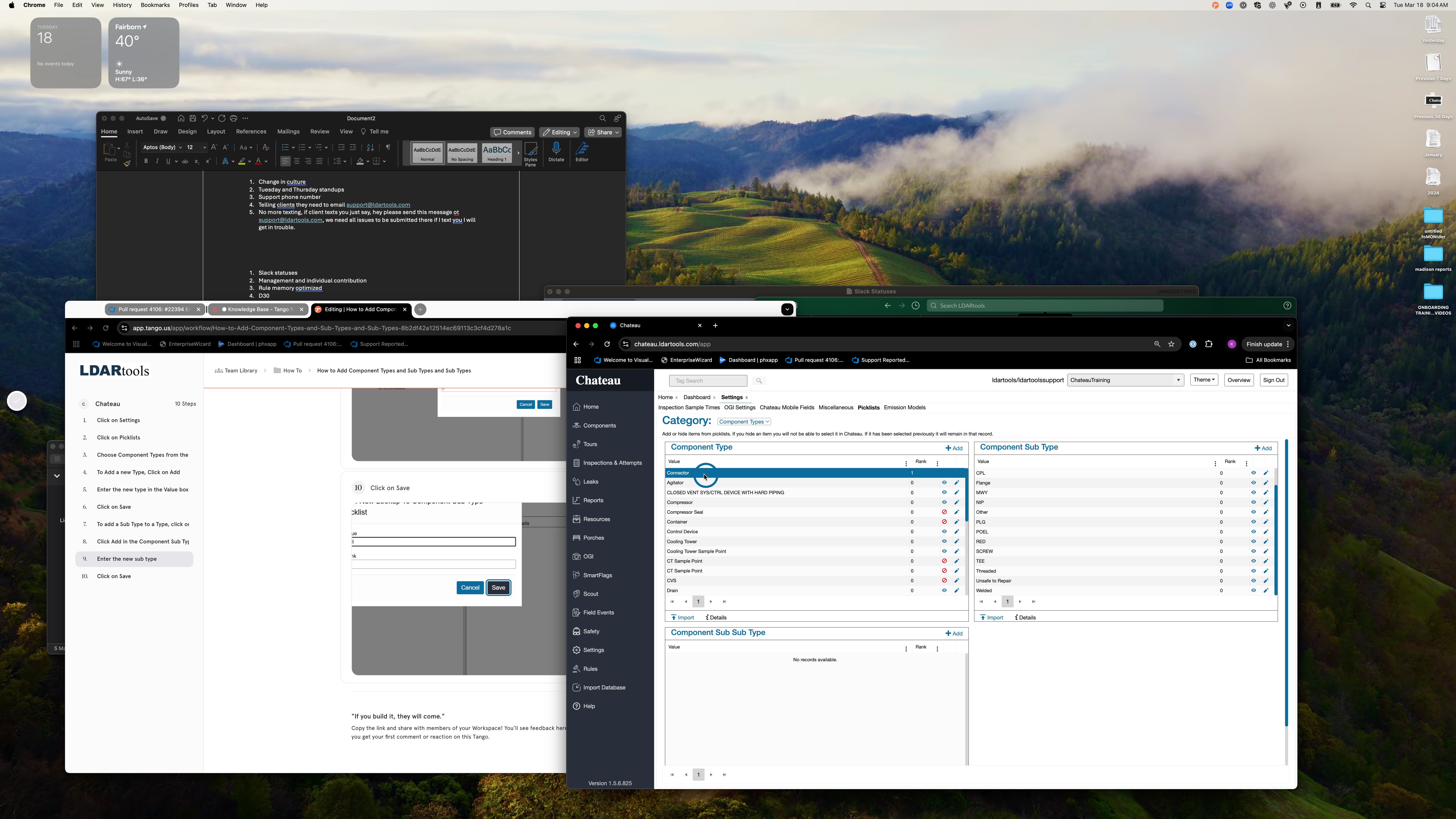This screenshot has width=1456, height=819.
Task: Click the Tag Search magnifier icon
Action: pos(759,381)
